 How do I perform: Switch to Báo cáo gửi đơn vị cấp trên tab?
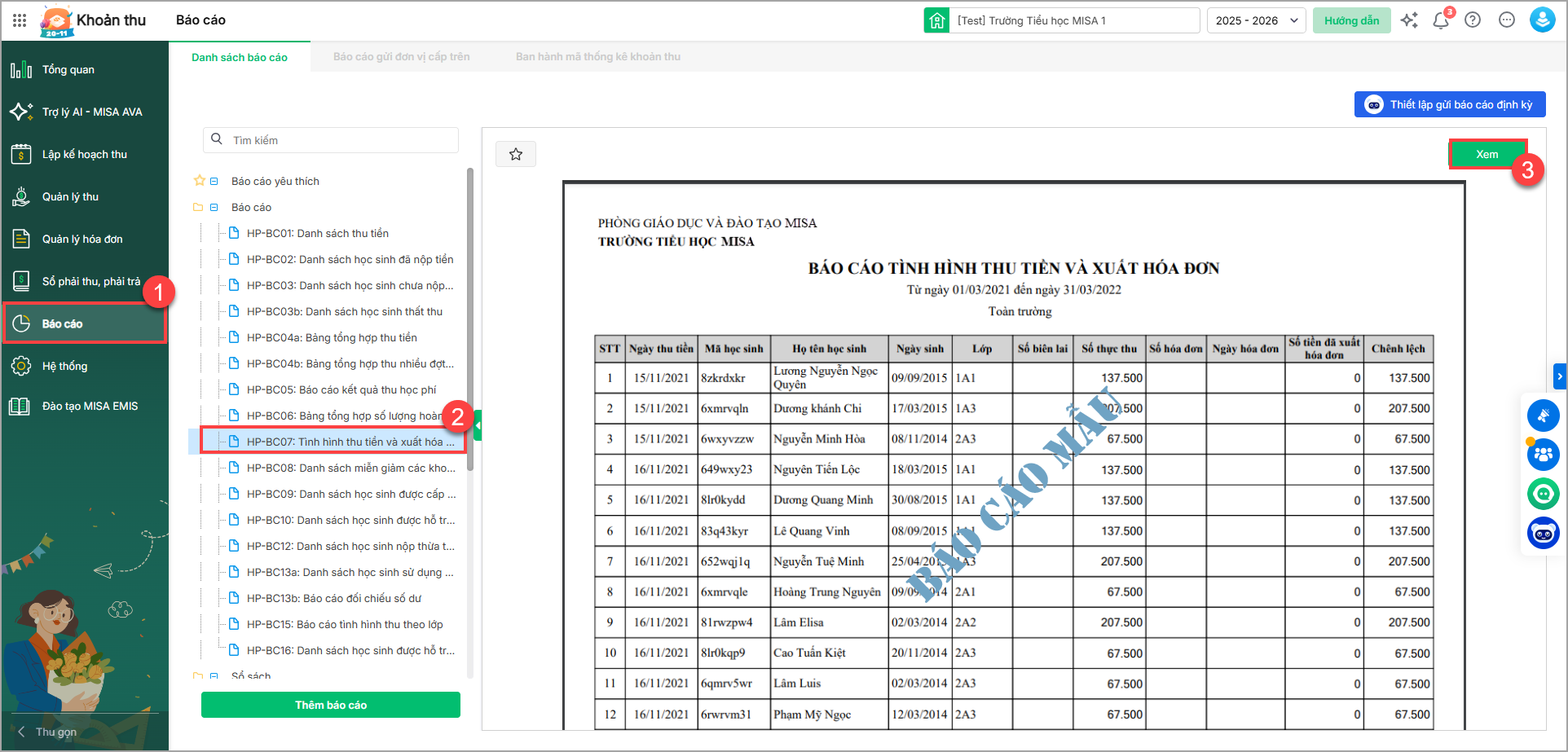tap(401, 57)
